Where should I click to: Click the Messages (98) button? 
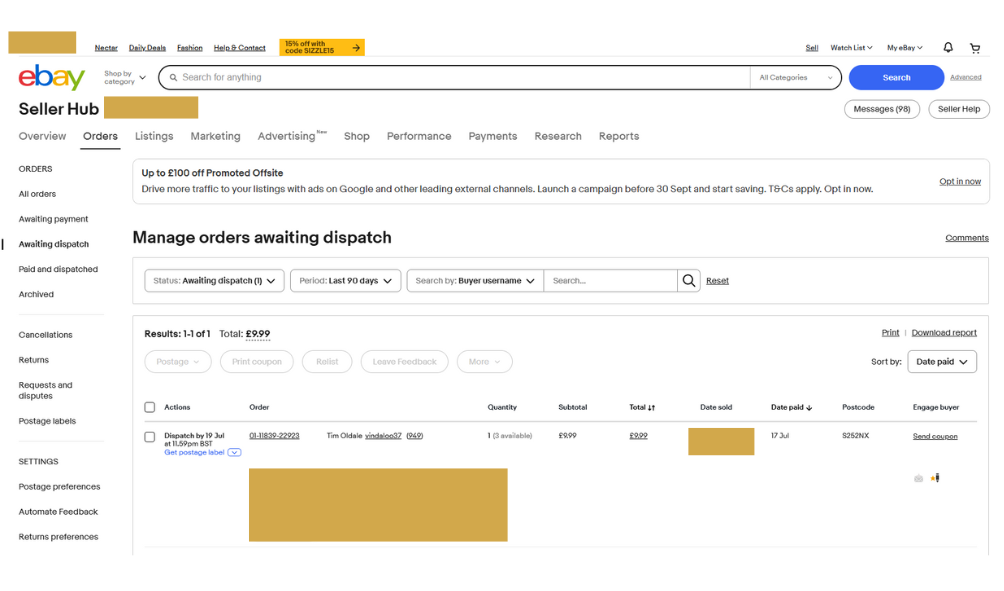(x=882, y=109)
